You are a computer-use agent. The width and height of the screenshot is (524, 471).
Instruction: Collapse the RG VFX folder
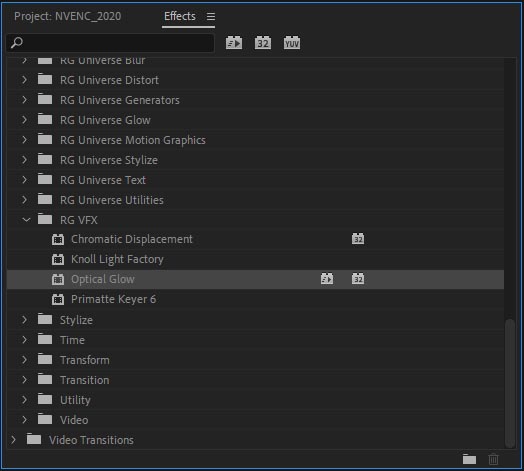pyautogui.click(x=26, y=220)
